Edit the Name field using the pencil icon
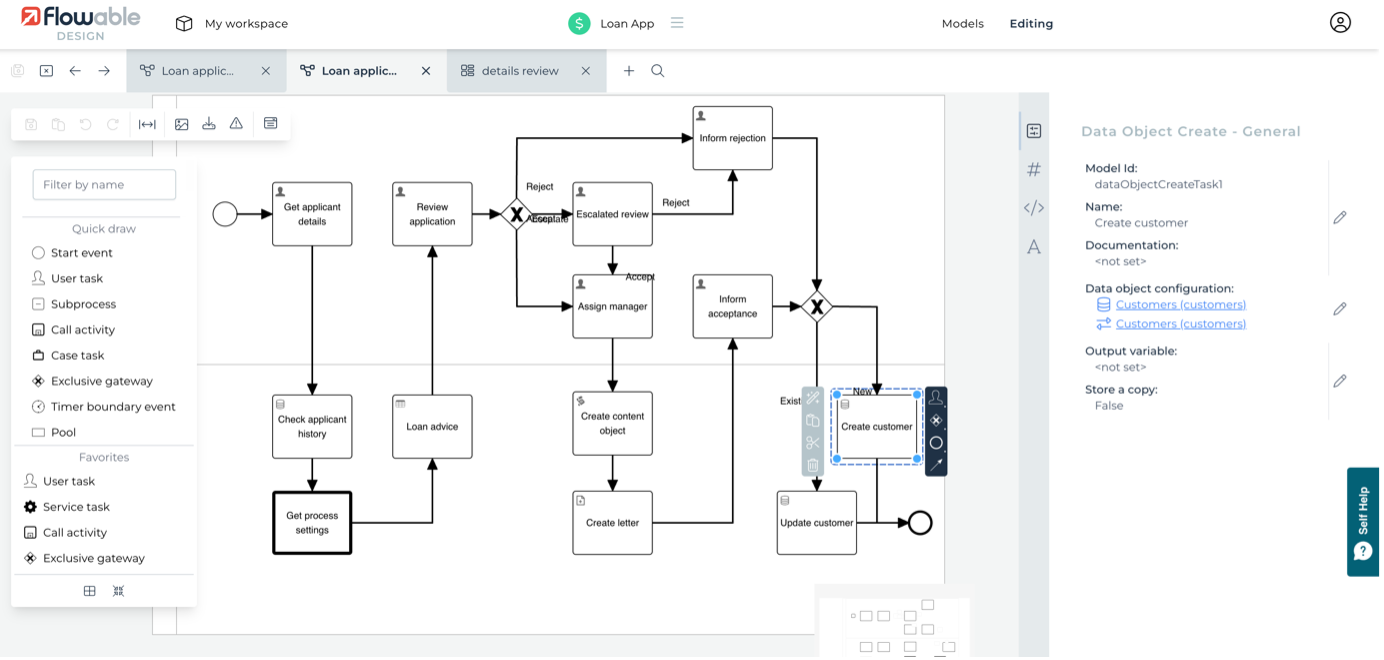Viewport: 1384px width, 660px height. pos(1340,216)
